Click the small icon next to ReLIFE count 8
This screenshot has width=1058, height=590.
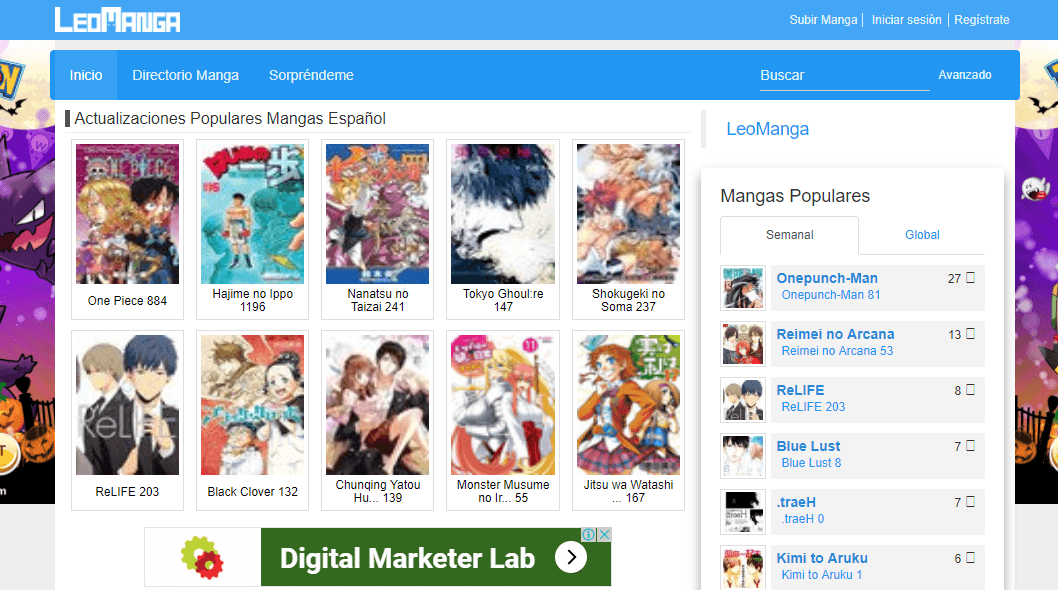click(970, 390)
